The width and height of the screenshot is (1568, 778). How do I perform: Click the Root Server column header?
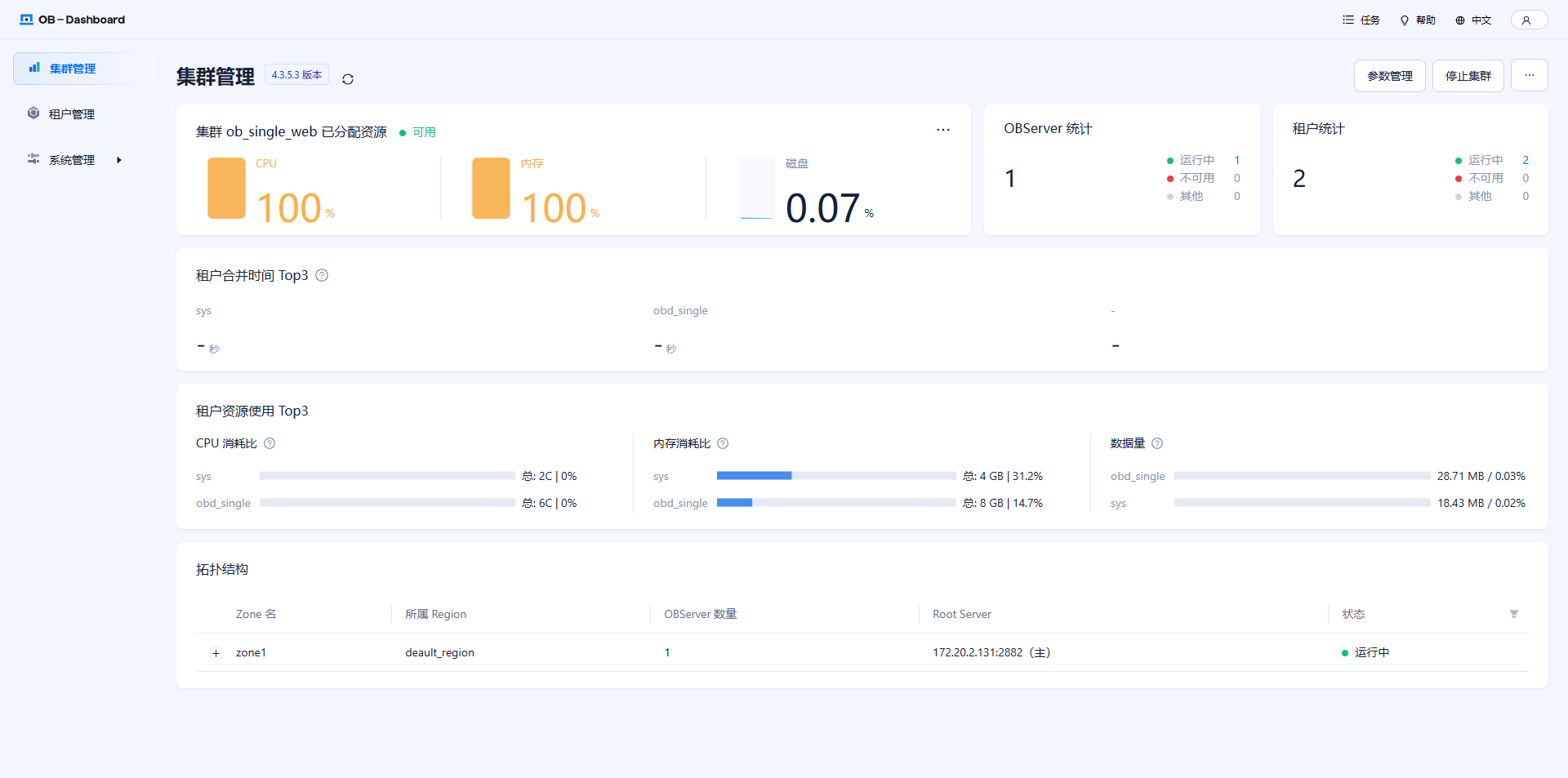point(962,614)
